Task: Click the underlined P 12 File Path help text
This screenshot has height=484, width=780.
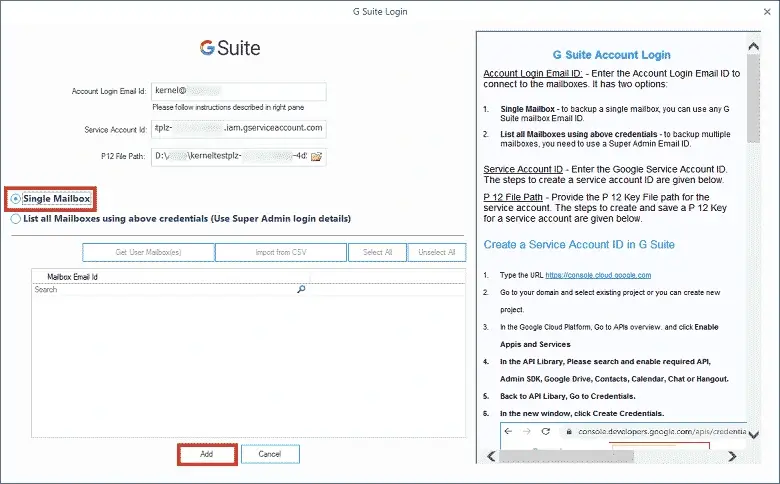Action: [513, 197]
